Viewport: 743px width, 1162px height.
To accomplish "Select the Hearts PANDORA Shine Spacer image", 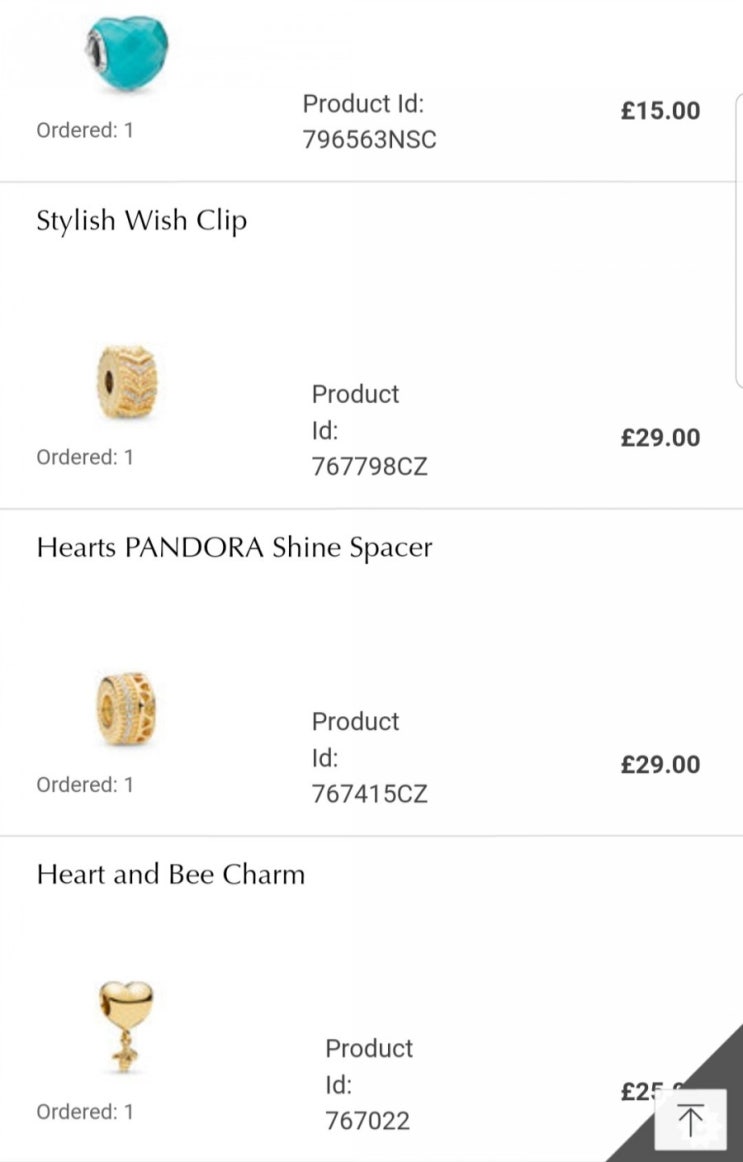I will 126,709.
